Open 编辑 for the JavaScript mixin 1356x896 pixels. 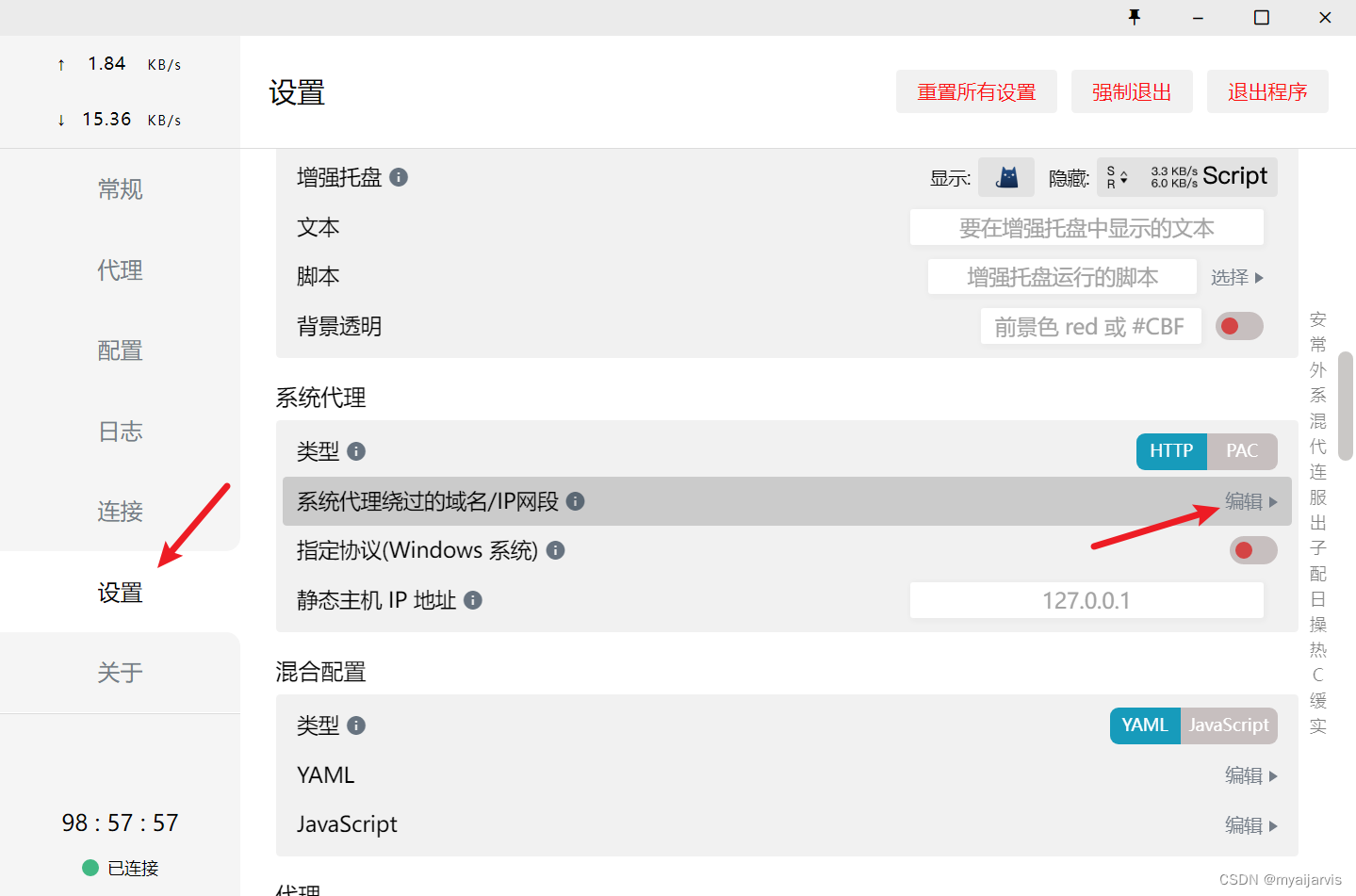pos(1250,824)
